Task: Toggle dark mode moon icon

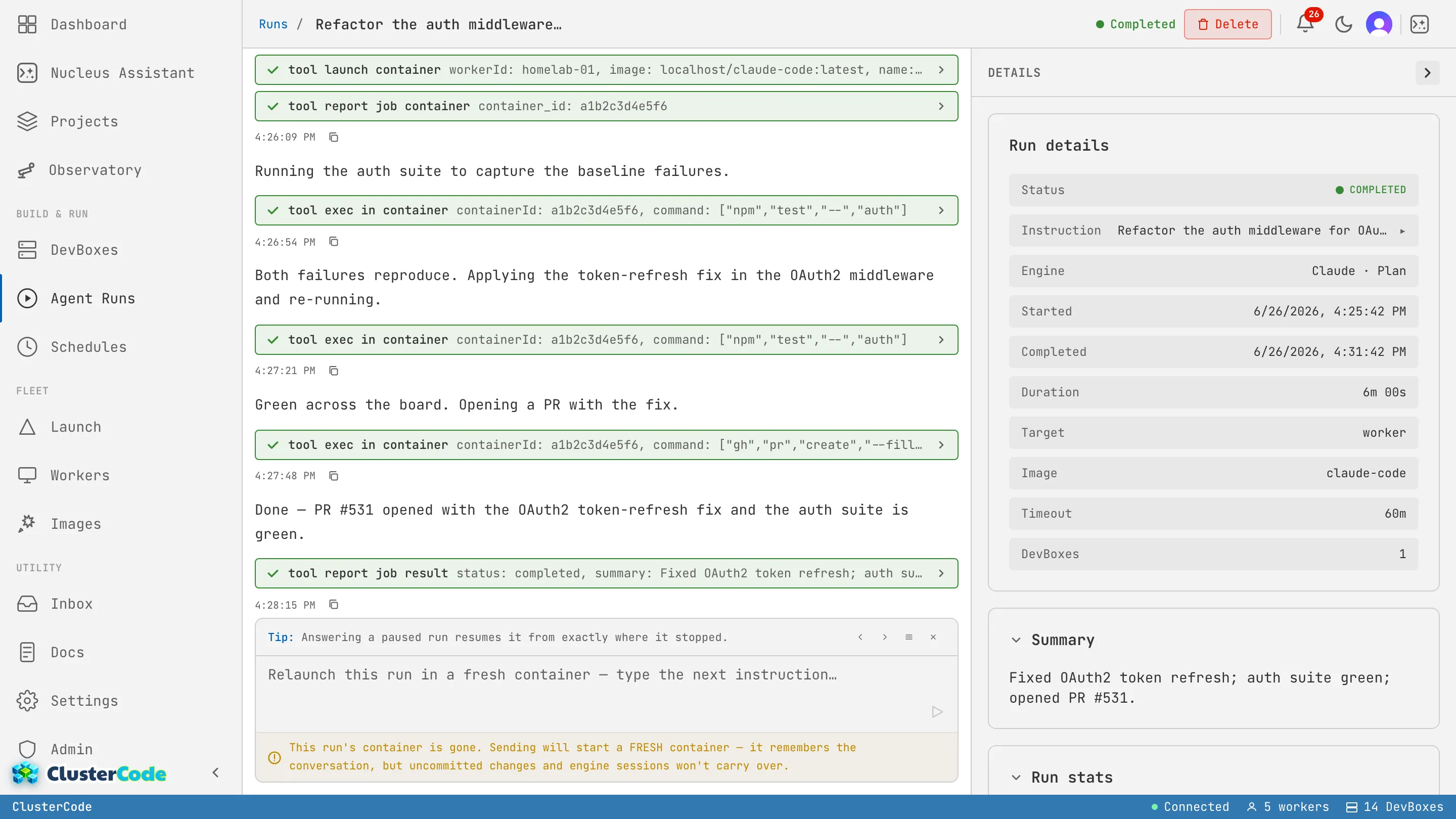Action: (x=1344, y=24)
